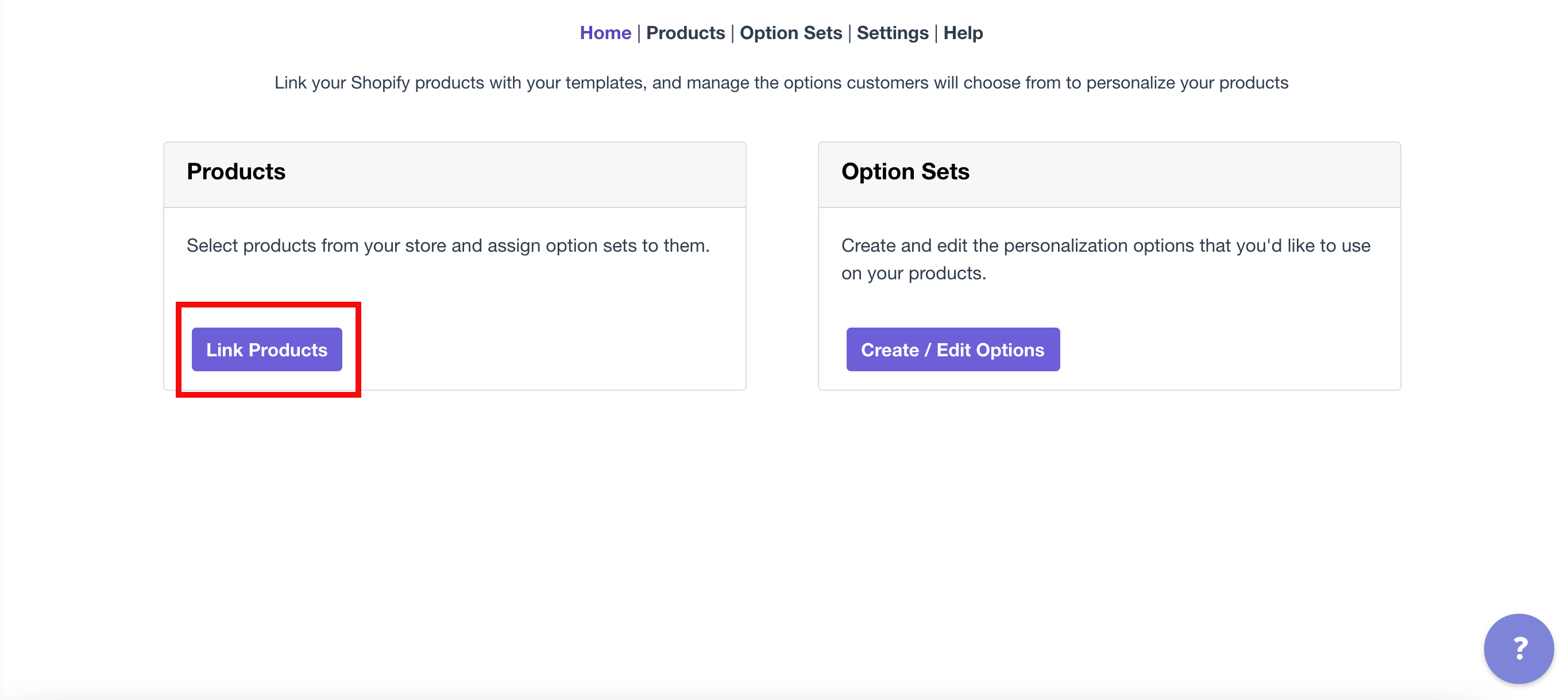The image size is (1568, 700).
Task: Go to the Home navigation link
Action: tap(605, 33)
